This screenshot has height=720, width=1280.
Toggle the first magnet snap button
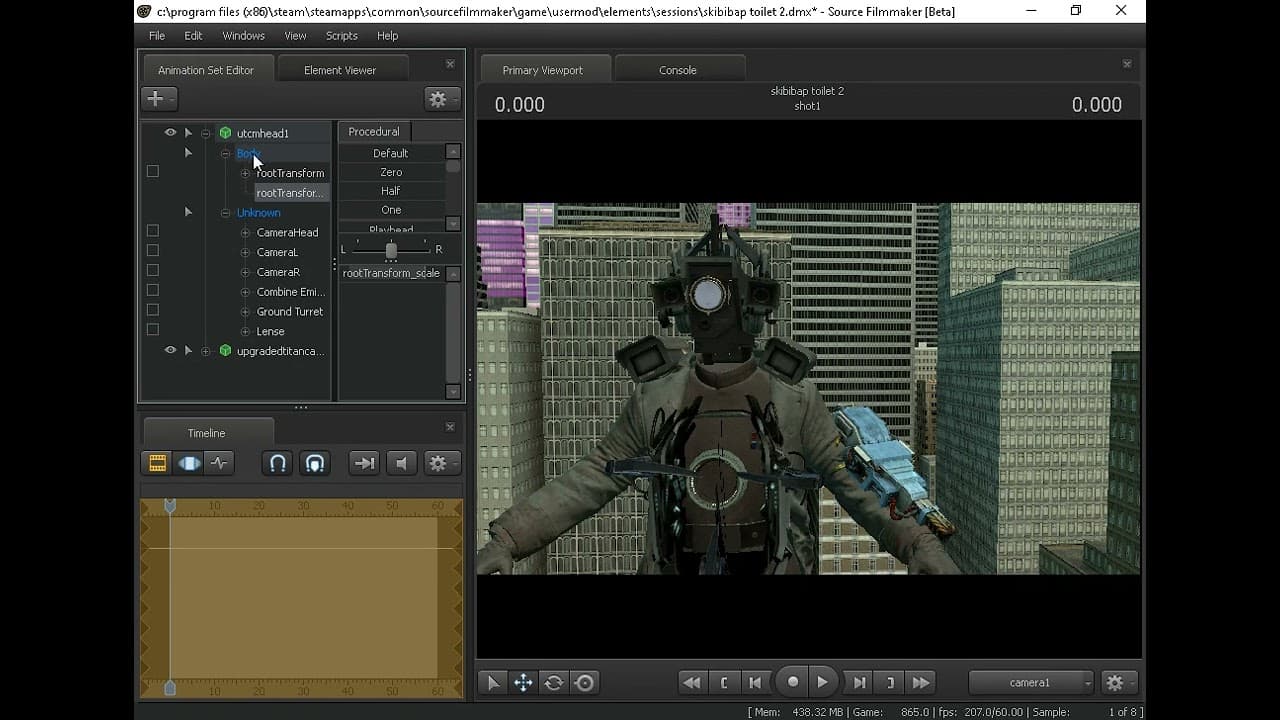pyautogui.click(x=278, y=463)
